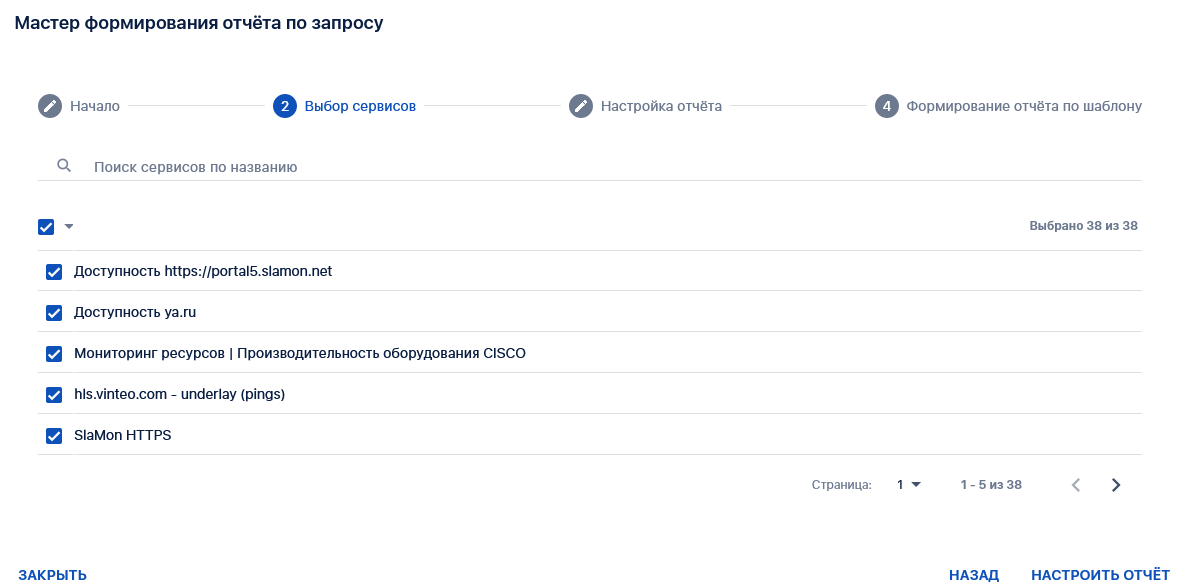Open the page number dropdown
The image size is (1182, 588).
point(908,485)
